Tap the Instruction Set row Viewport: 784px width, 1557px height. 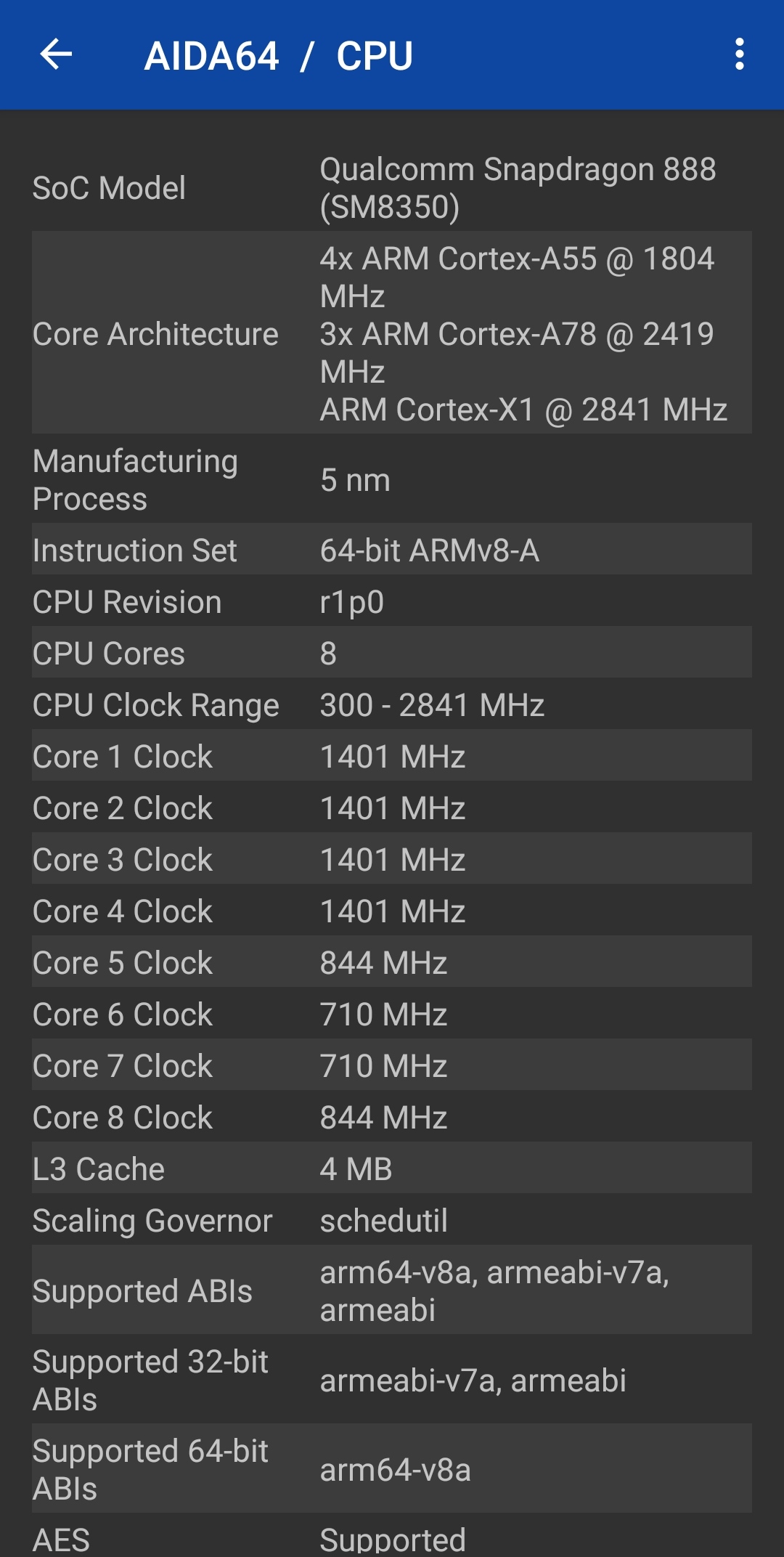(x=392, y=550)
